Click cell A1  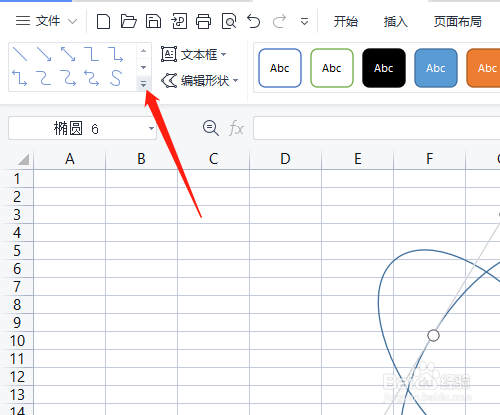[x=70, y=179]
